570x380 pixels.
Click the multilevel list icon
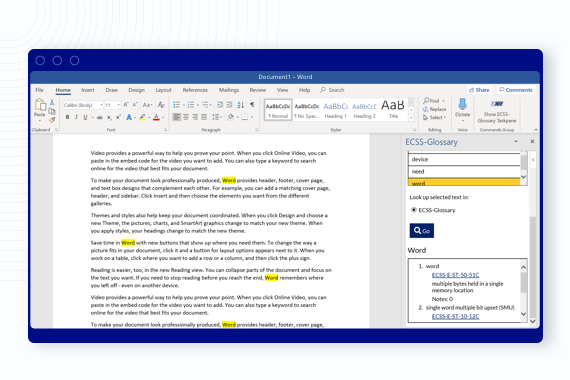pyautogui.click(x=205, y=105)
